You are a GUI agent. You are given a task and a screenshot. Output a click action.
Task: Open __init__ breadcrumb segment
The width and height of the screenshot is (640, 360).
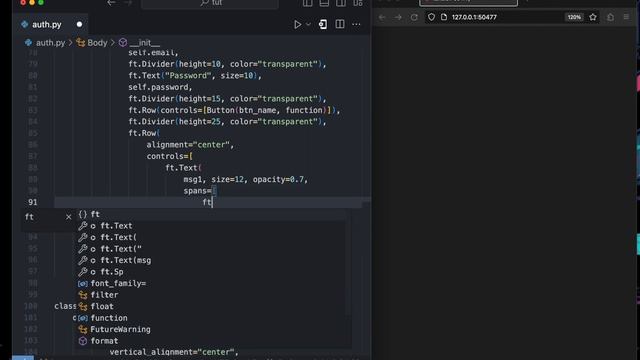pos(144,42)
